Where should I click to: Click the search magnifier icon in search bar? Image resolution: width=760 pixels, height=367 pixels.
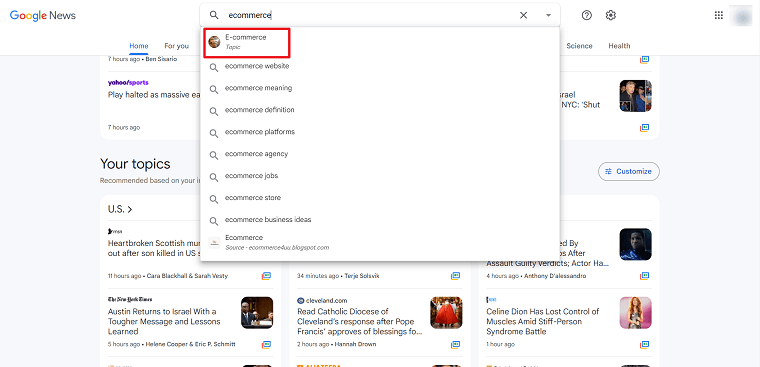pos(214,15)
